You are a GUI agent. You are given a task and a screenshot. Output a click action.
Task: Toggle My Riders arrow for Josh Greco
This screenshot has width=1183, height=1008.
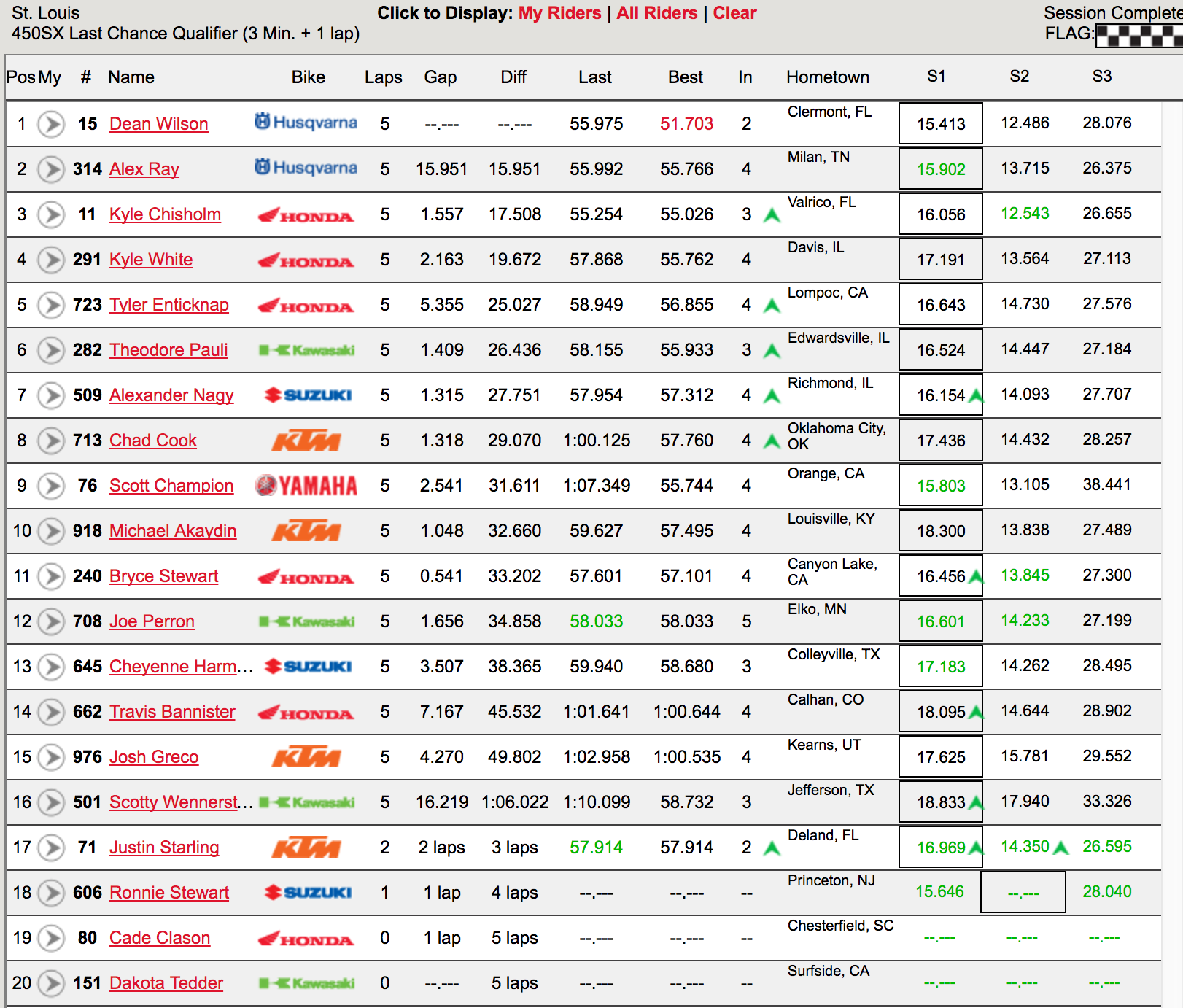click(x=51, y=757)
